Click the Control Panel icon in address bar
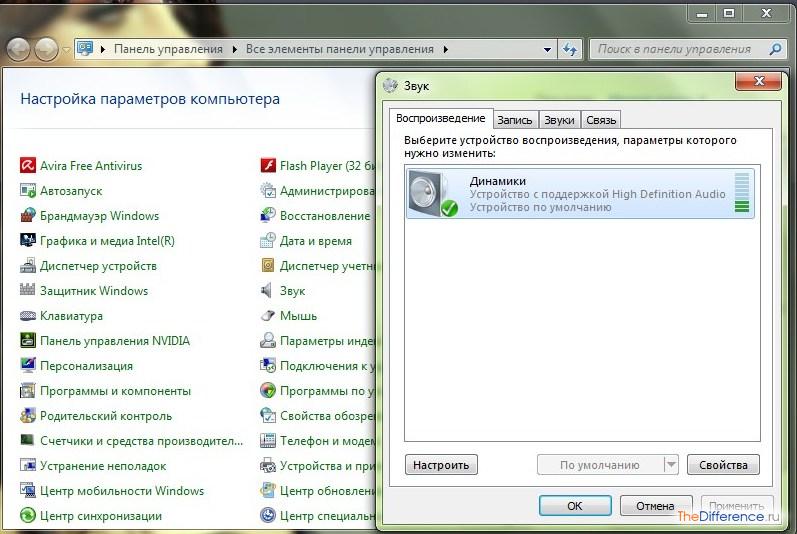The image size is (797, 534). tap(85, 49)
